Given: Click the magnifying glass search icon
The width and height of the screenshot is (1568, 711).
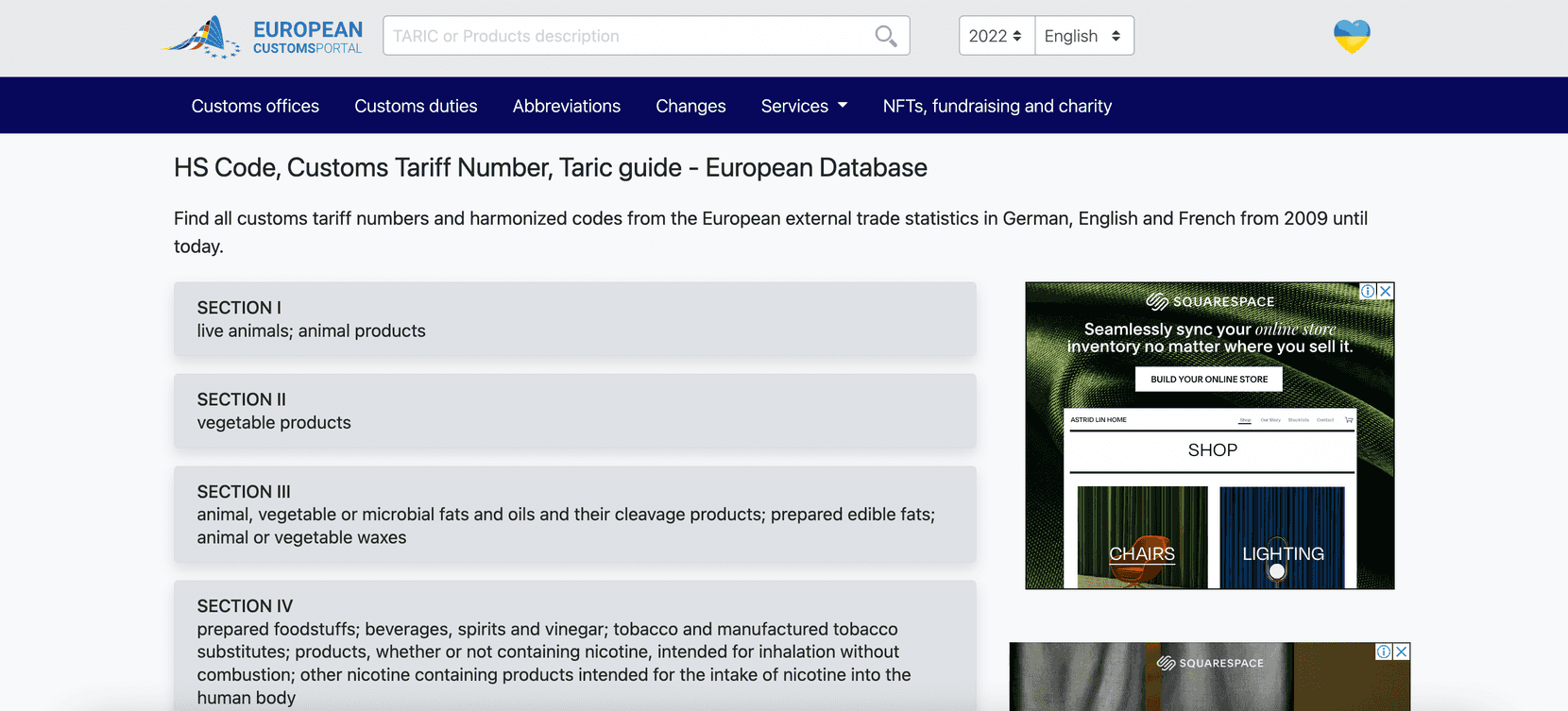Looking at the screenshot, I should pyautogui.click(x=885, y=36).
